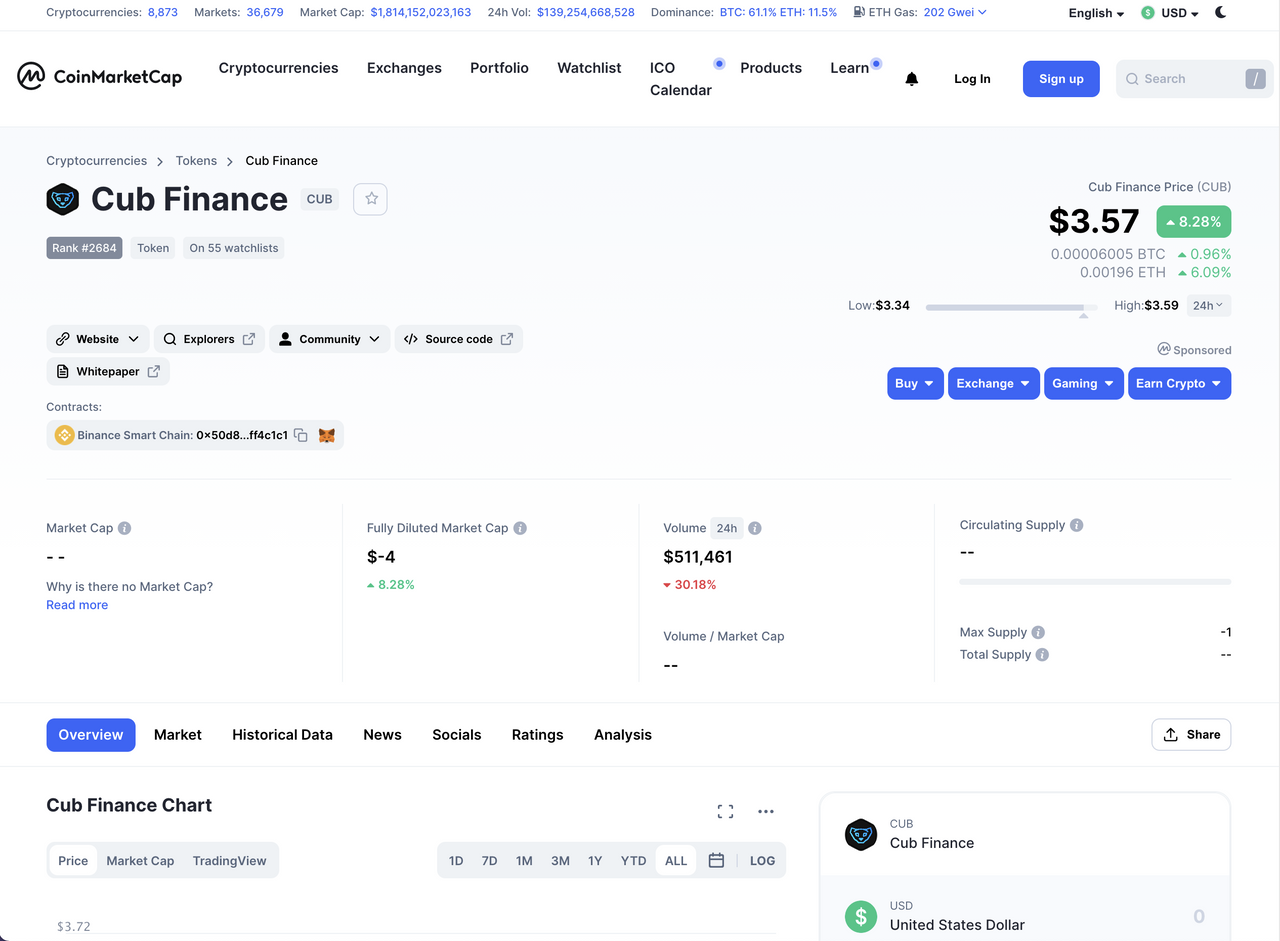Expand chart to fullscreen
The height and width of the screenshot is (941, 1280).
726,811
